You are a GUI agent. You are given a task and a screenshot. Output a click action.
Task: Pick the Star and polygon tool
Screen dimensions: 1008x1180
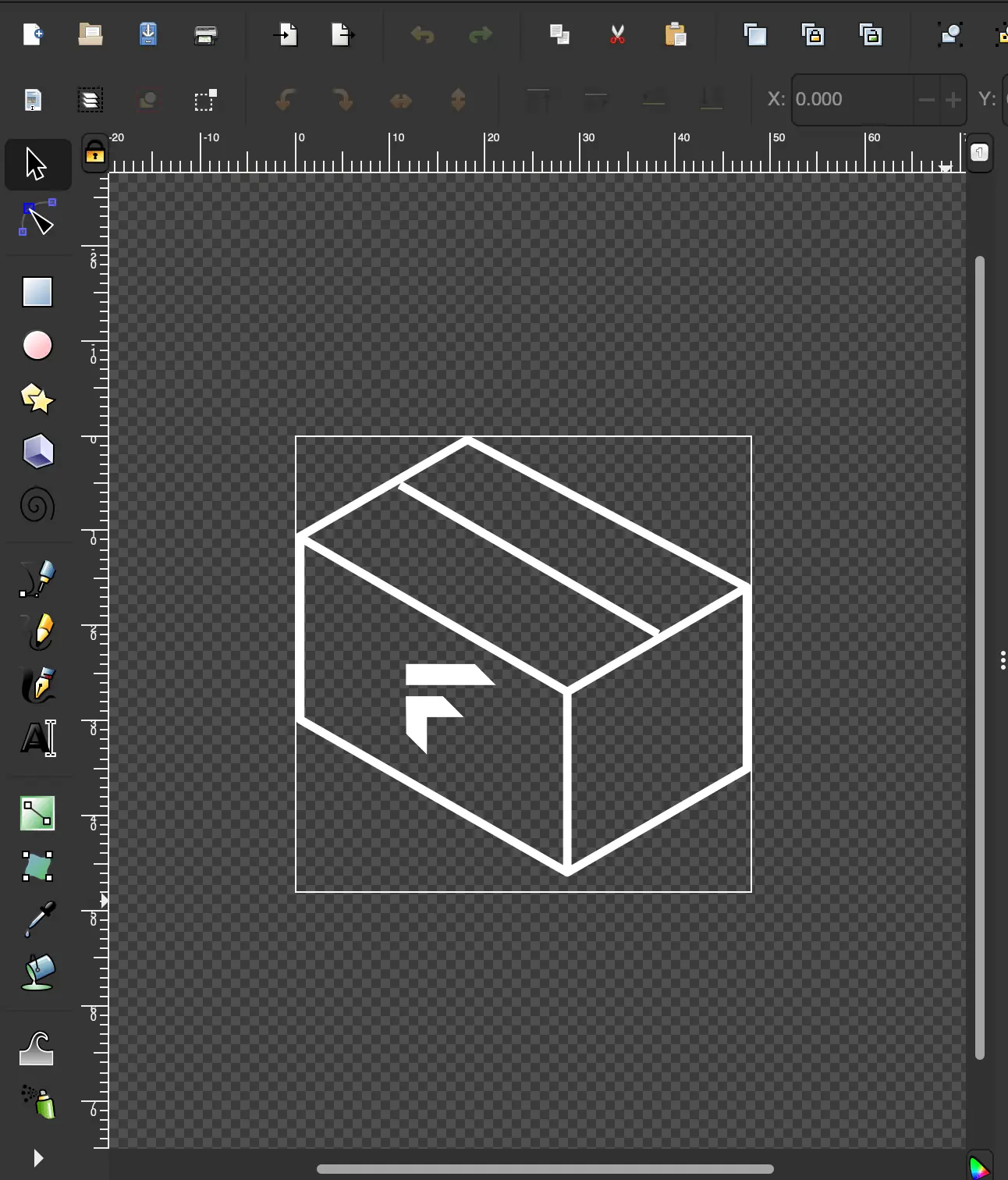[x=37, y=399]
